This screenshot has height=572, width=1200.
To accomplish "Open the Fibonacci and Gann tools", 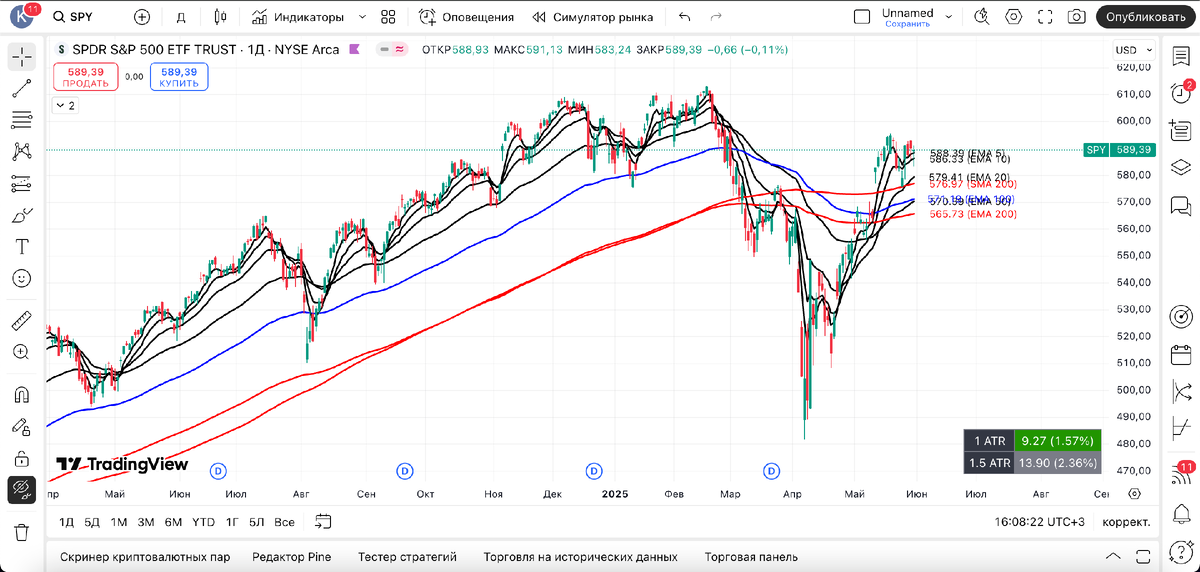I will click(21, 120).
